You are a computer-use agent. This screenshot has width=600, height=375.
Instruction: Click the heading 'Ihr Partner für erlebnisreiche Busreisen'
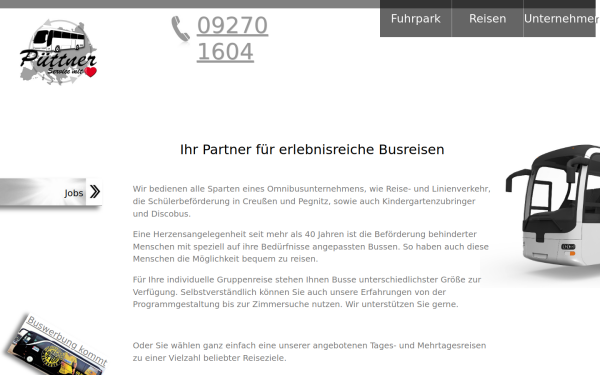click(312, 150)
